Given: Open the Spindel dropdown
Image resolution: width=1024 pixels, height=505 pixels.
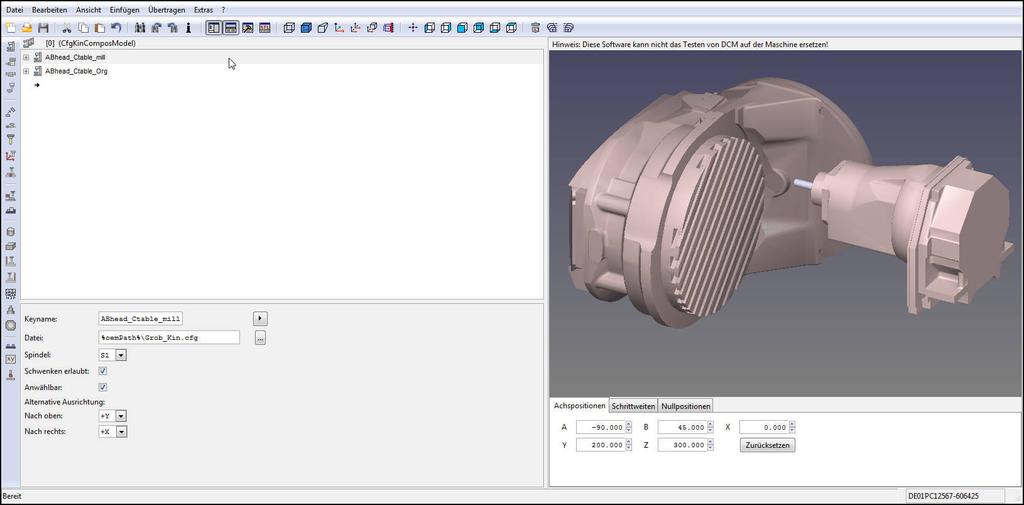Looking at the screenshot, I should [121, 355].
